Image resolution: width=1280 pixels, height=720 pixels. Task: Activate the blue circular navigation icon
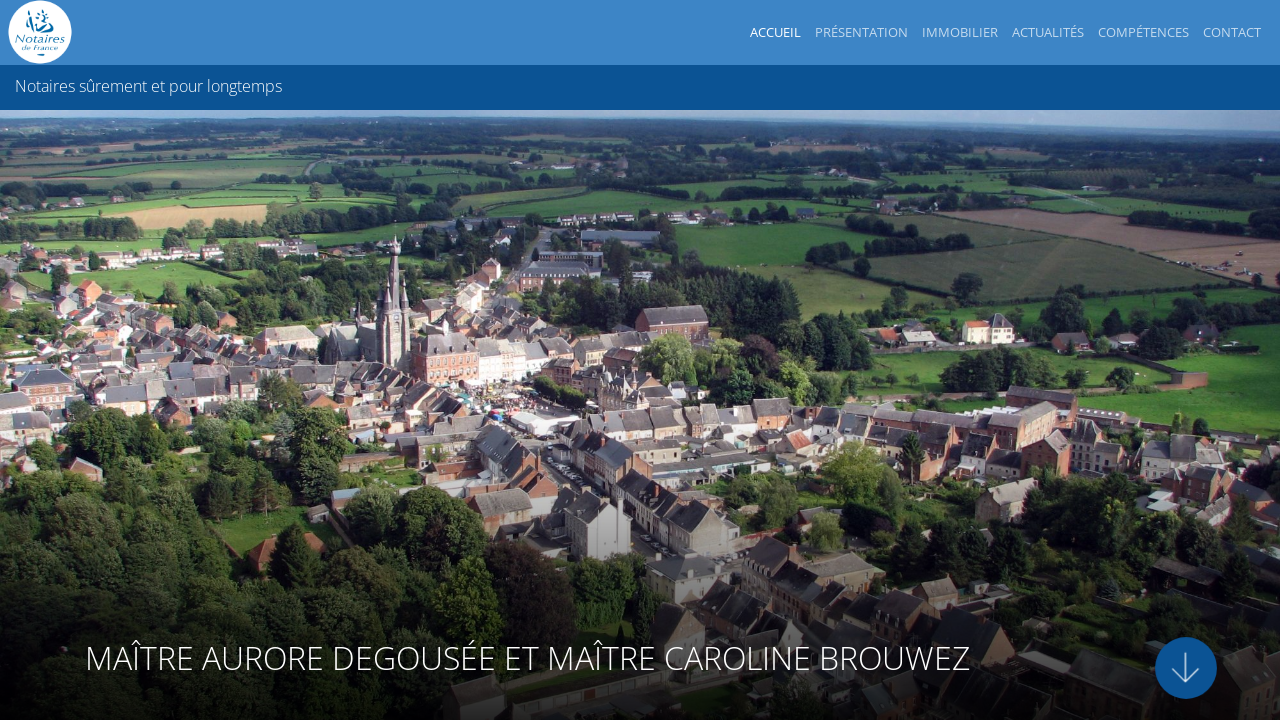point(1186,667)
